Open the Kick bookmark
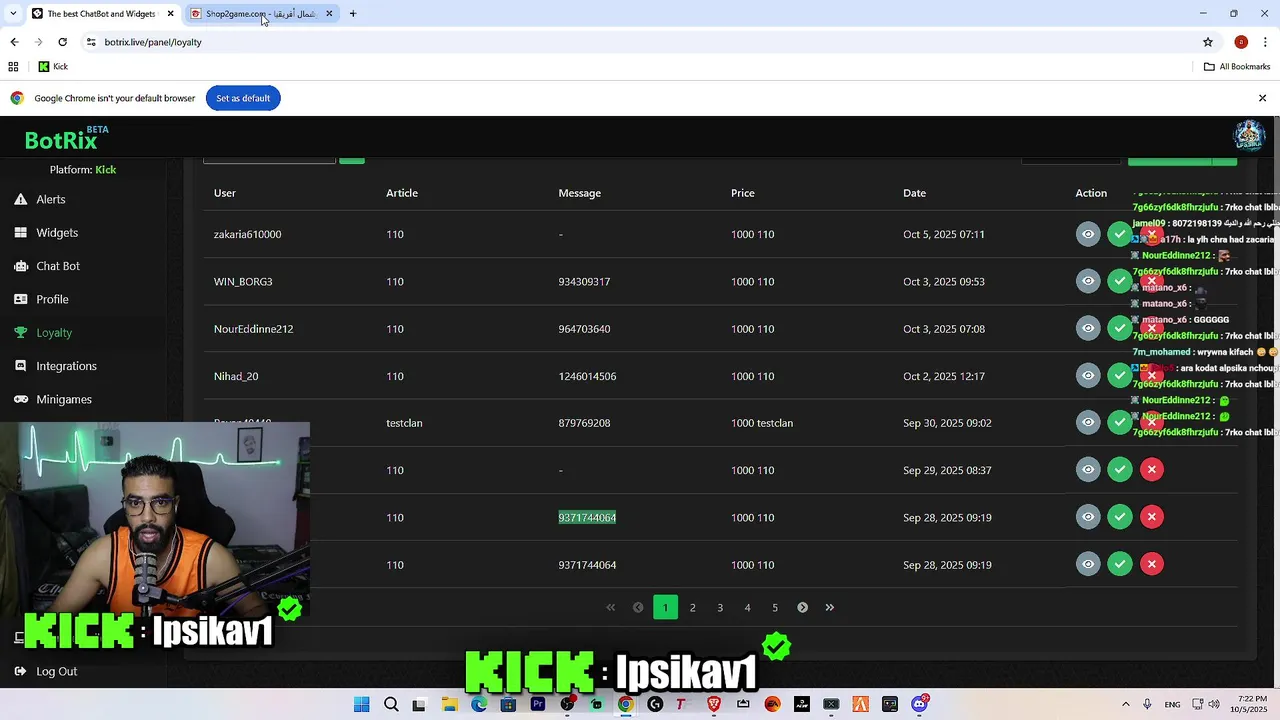The image size is (1280, 720). (53, 67)
